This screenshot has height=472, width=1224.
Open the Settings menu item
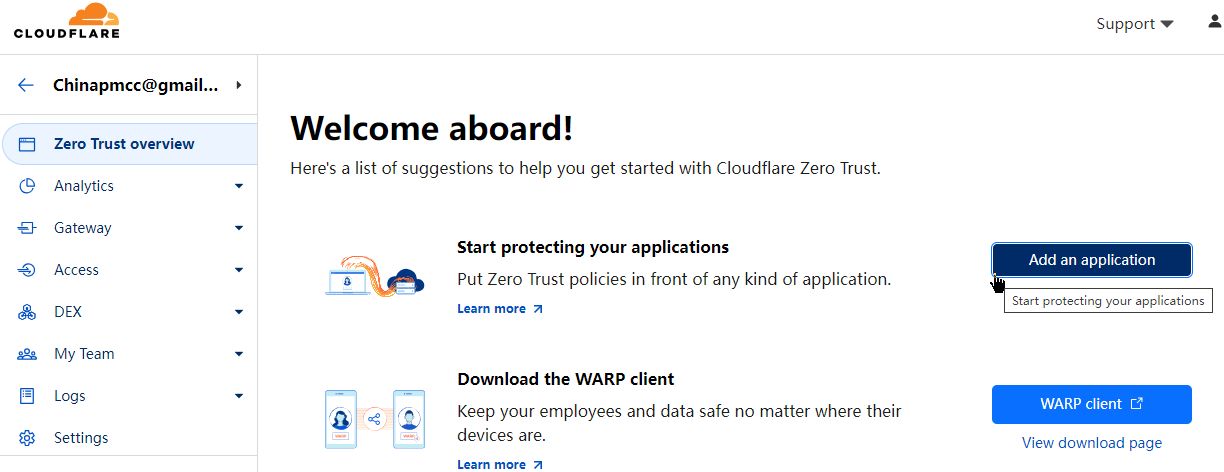tap(81, 438)
